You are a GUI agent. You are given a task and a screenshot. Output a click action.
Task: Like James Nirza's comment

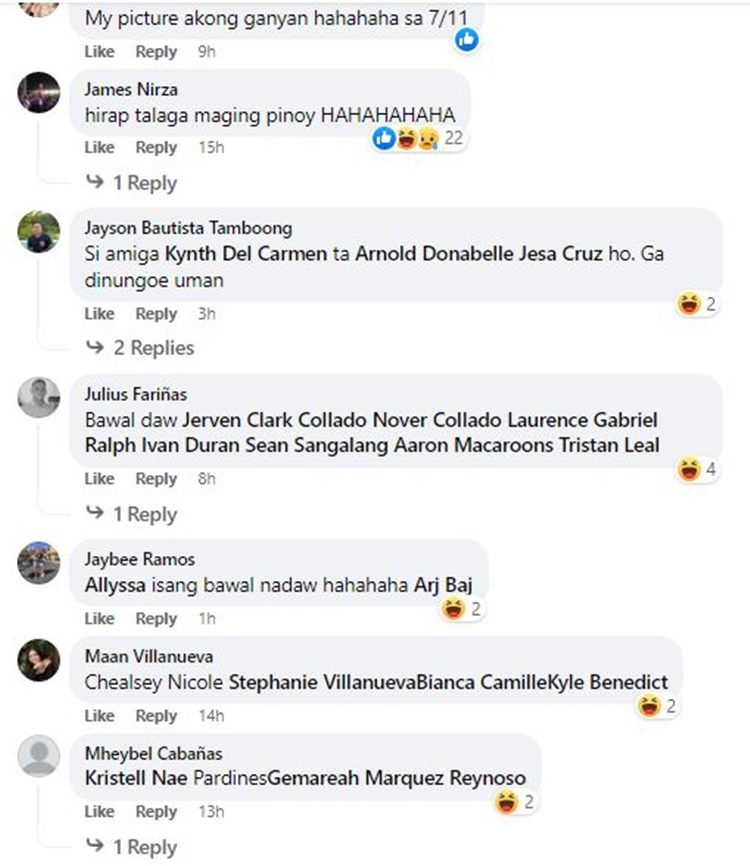pyautogui.click(x=99, y=147)
